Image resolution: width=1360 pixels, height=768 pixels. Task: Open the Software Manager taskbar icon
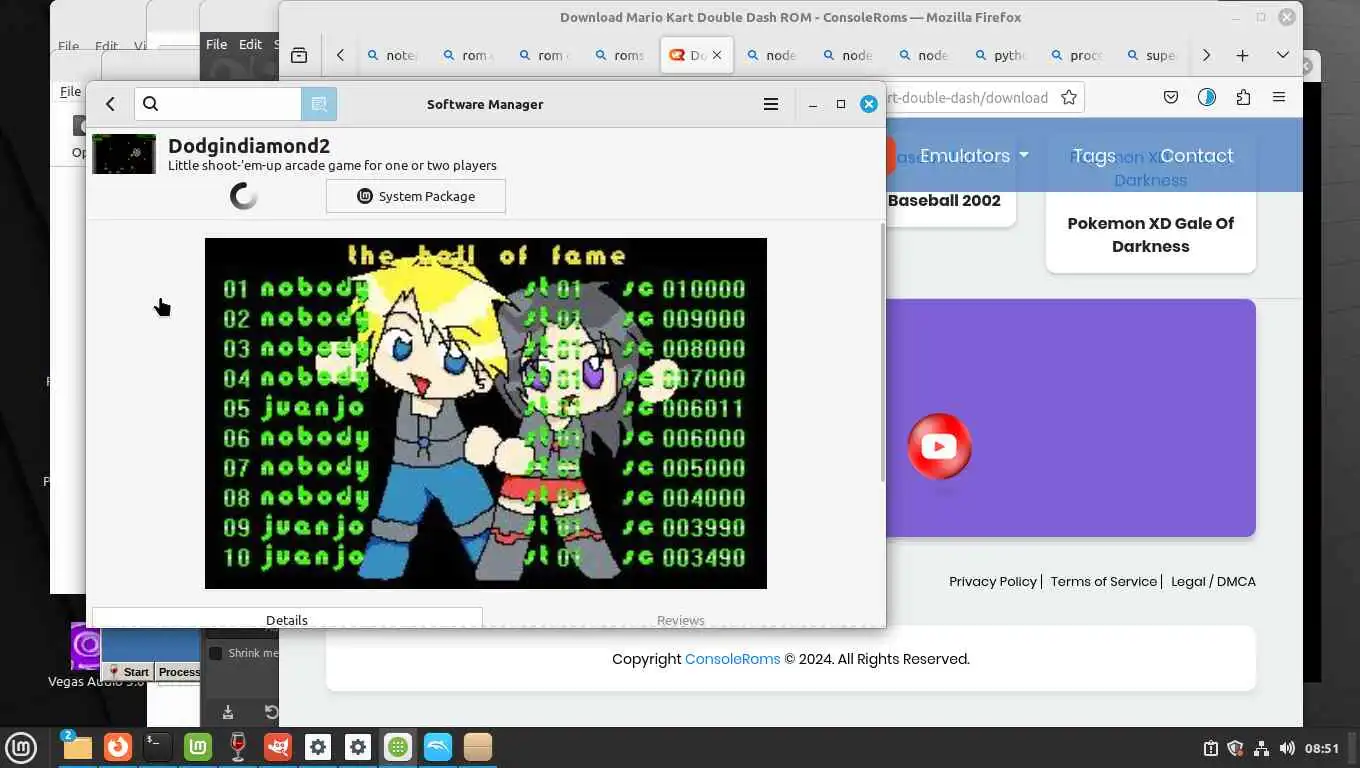tap(398, 747)
